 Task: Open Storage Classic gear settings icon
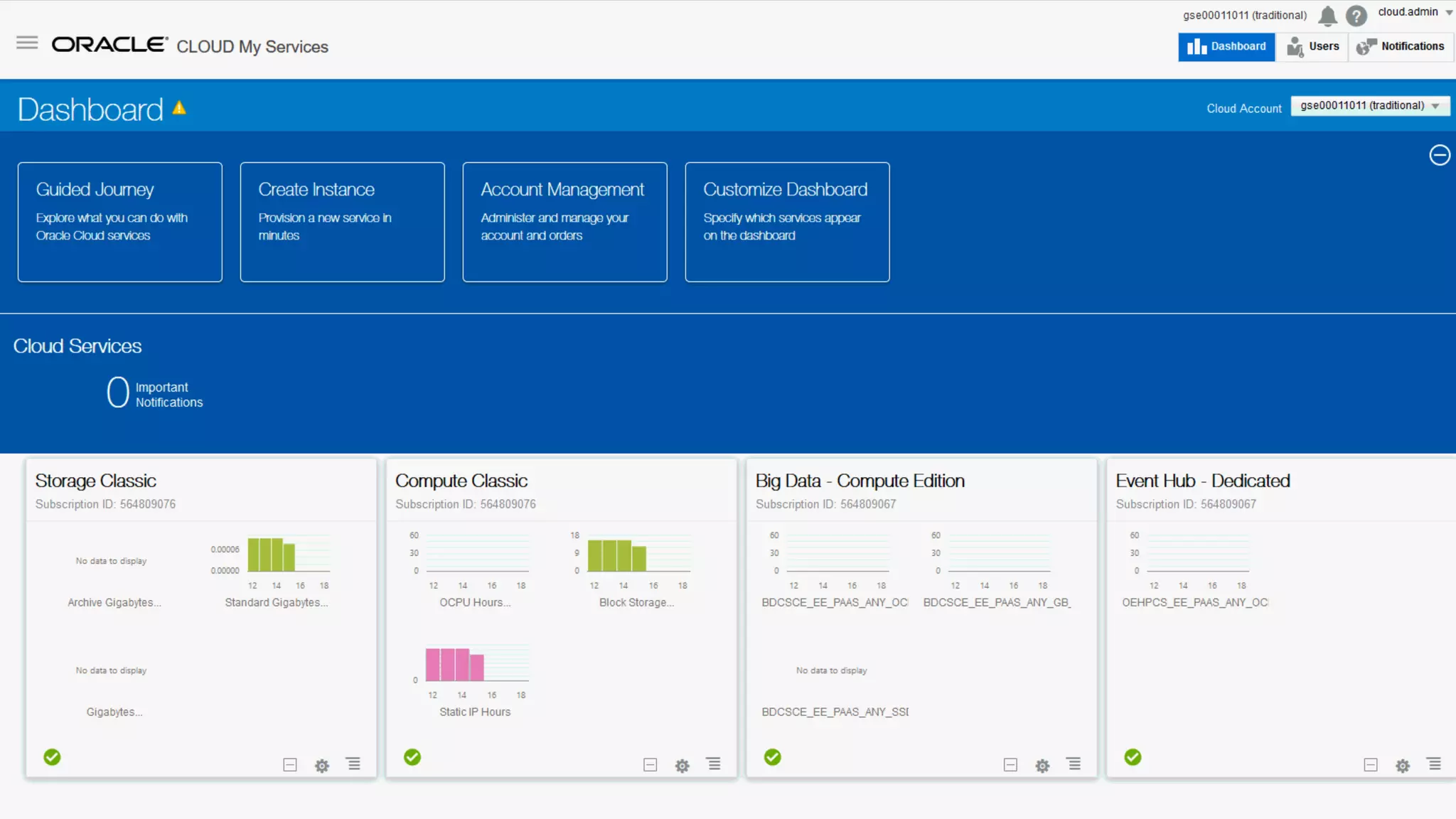[322, 766]
